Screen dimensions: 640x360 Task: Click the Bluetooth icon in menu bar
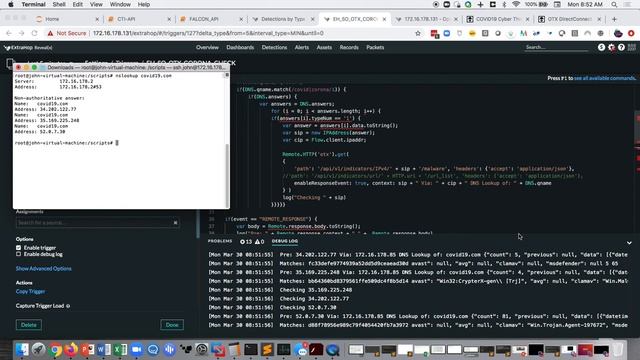click(x=504, y=4)
